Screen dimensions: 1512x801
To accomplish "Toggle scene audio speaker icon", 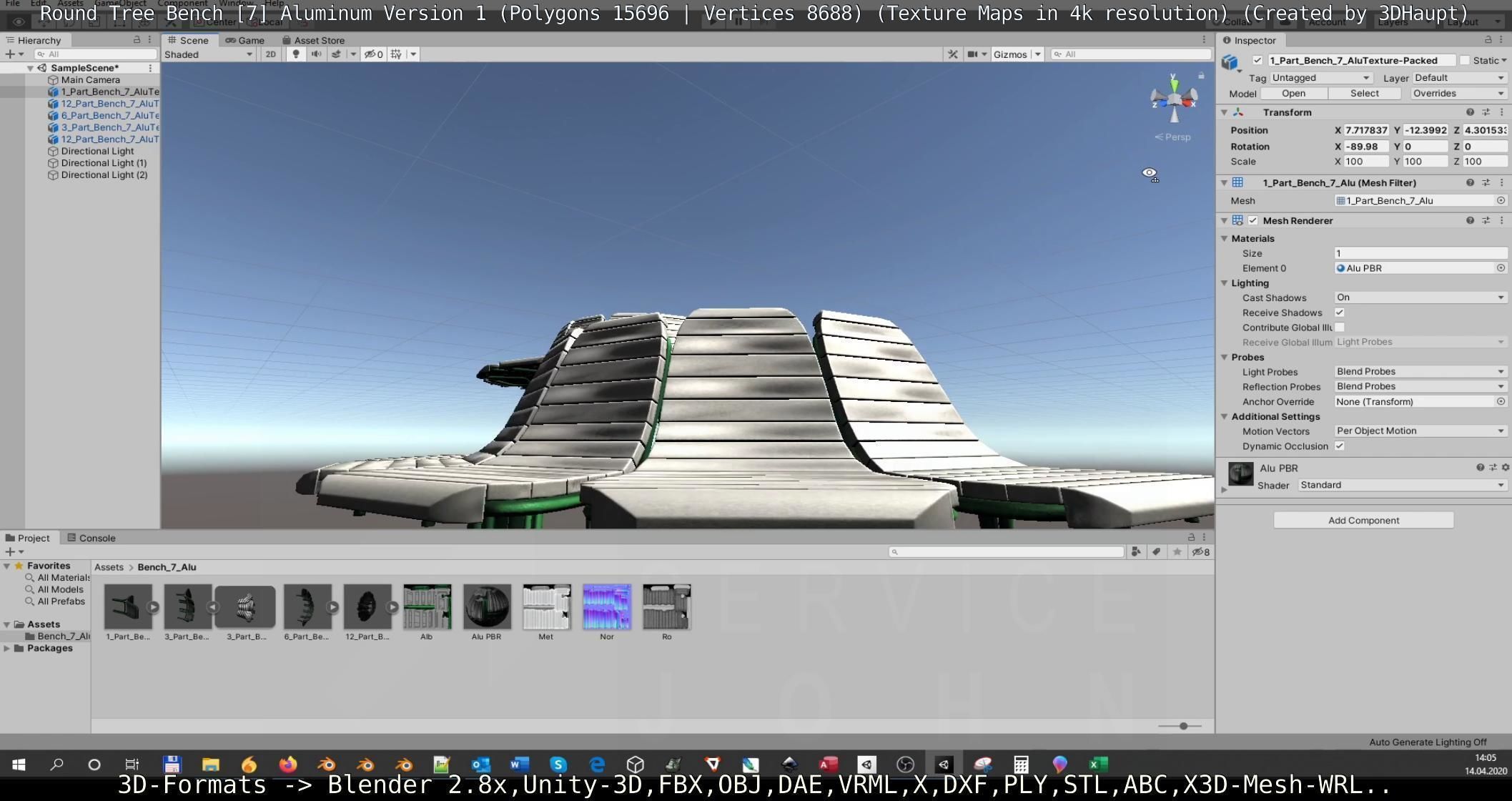I will tap(316, 54).
